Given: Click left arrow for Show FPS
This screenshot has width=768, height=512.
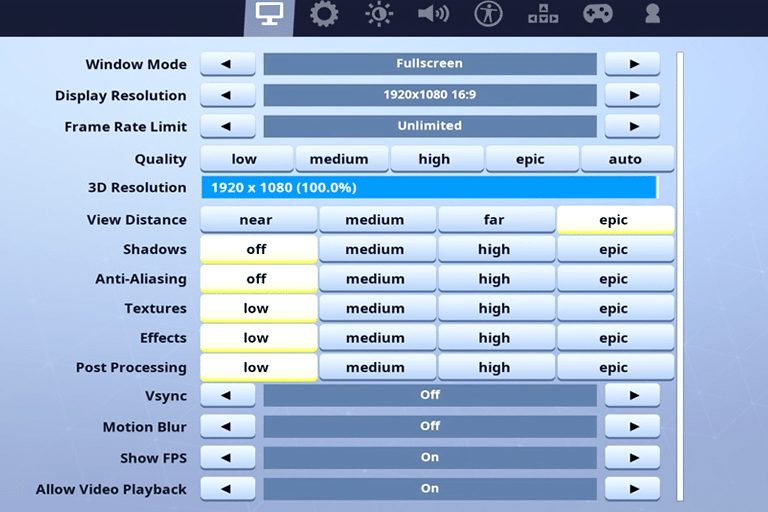Looking at the screenshot, I should click(x=228, y=458).
